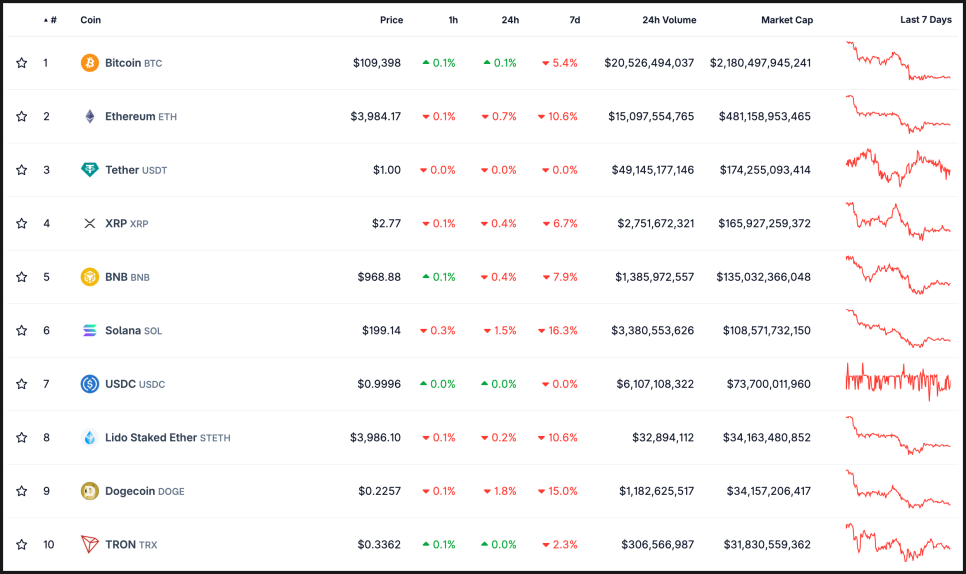Toggle the USDC favorite star
Viewport: 966px width, 574px height.
(x=22, y=384)
